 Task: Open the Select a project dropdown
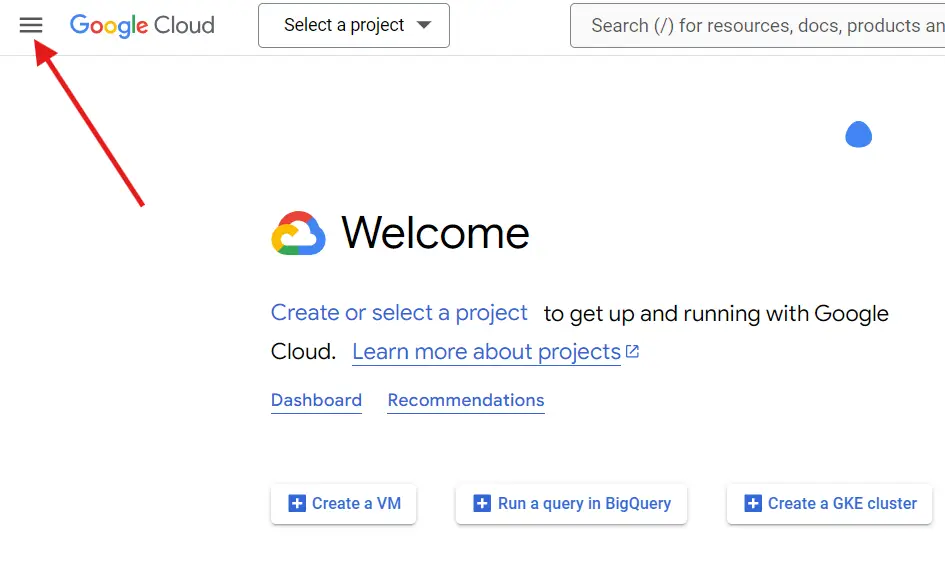(344, 26)
